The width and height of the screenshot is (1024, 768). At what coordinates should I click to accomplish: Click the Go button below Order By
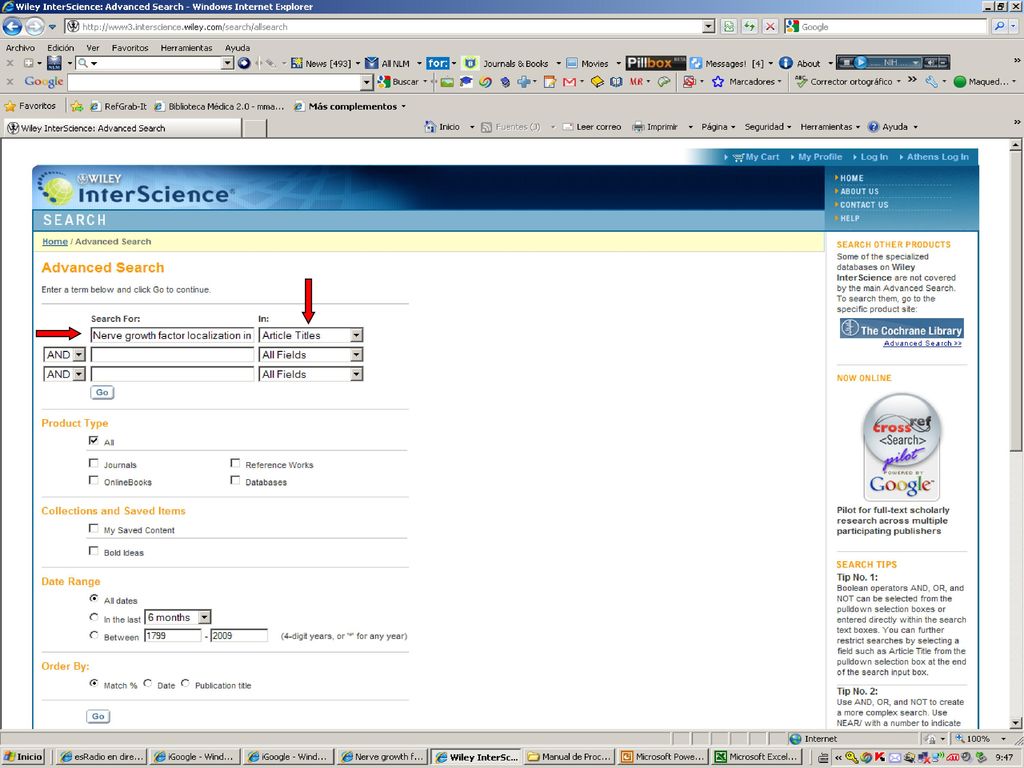(98, 716)
